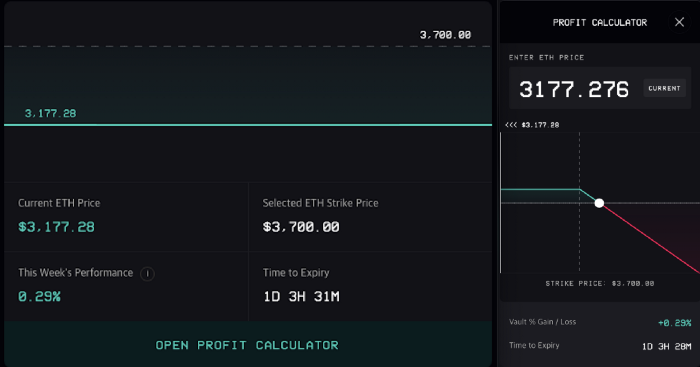The image size is (700, 367).
Task: Click the Time to Expiry 1D 3H 31M value
Action: (x=301, y=296)
